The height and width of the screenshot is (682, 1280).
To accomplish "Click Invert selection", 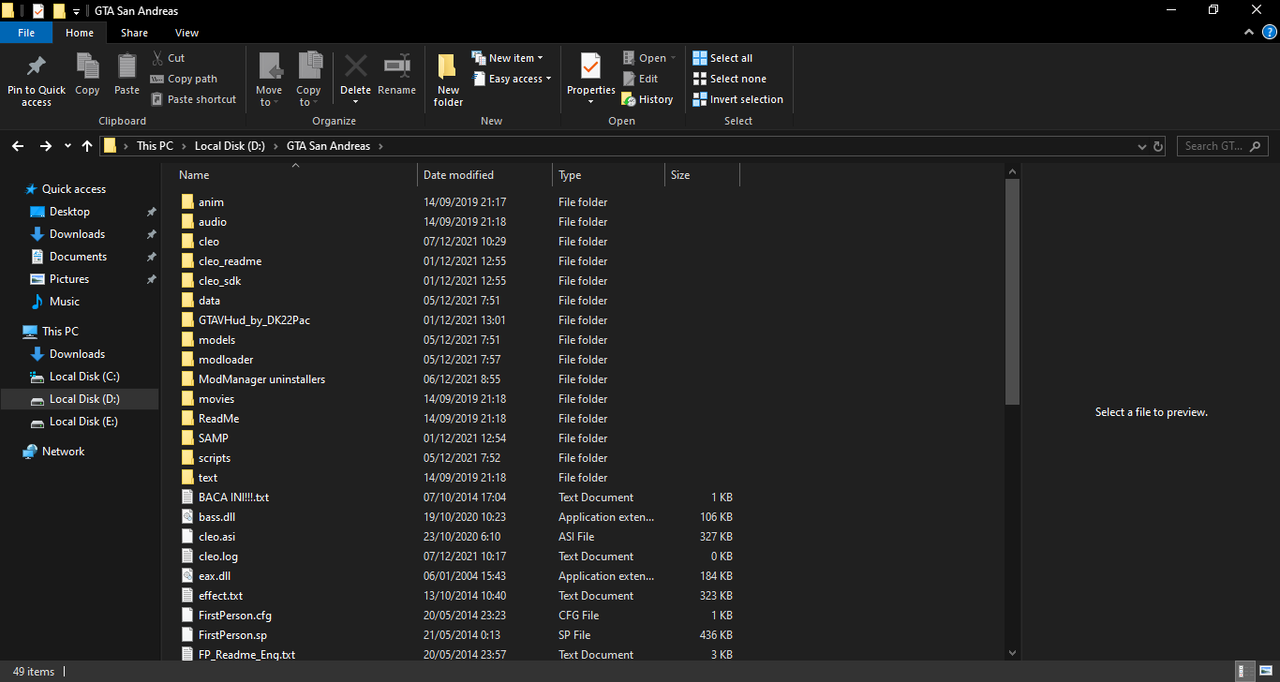I will [x=738, y=99].
